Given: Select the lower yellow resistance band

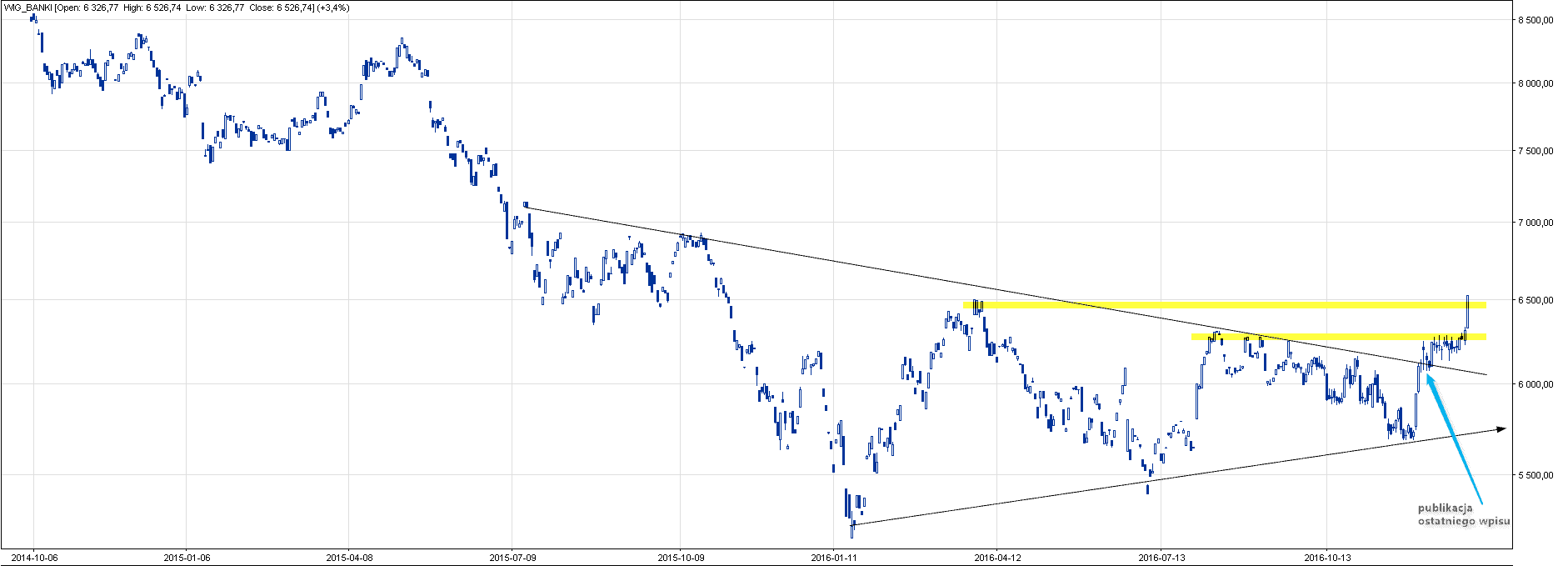Looking at the screenshot, I should coord(1337,337).
